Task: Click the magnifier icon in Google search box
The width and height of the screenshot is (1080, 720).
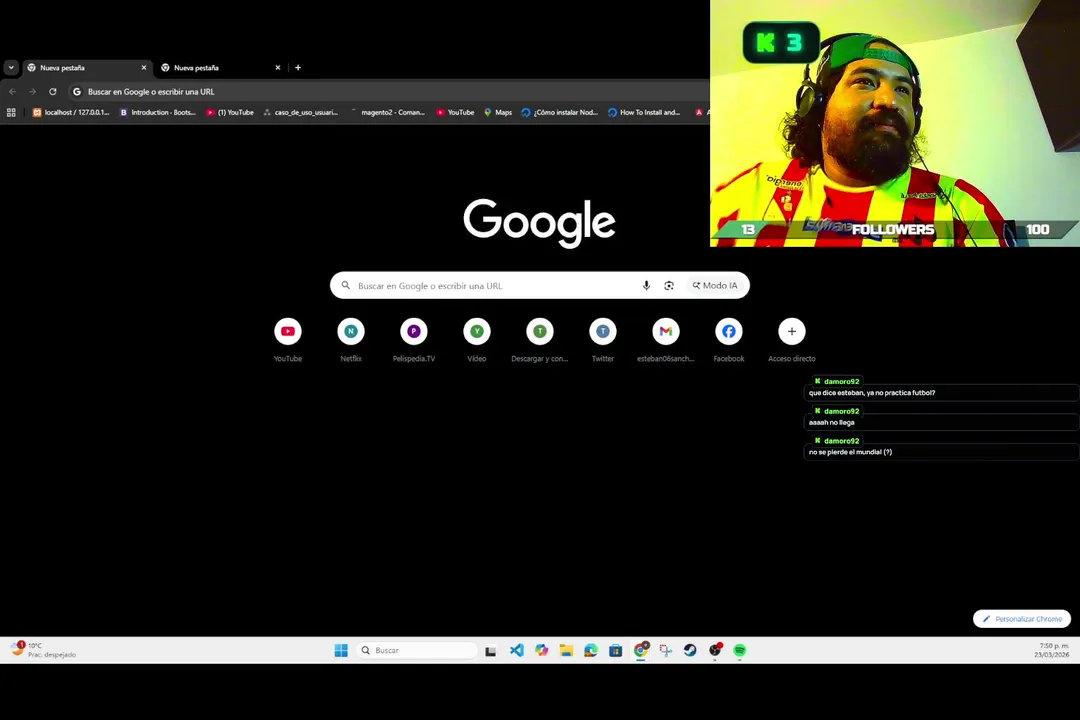Action: coord(346,285)
